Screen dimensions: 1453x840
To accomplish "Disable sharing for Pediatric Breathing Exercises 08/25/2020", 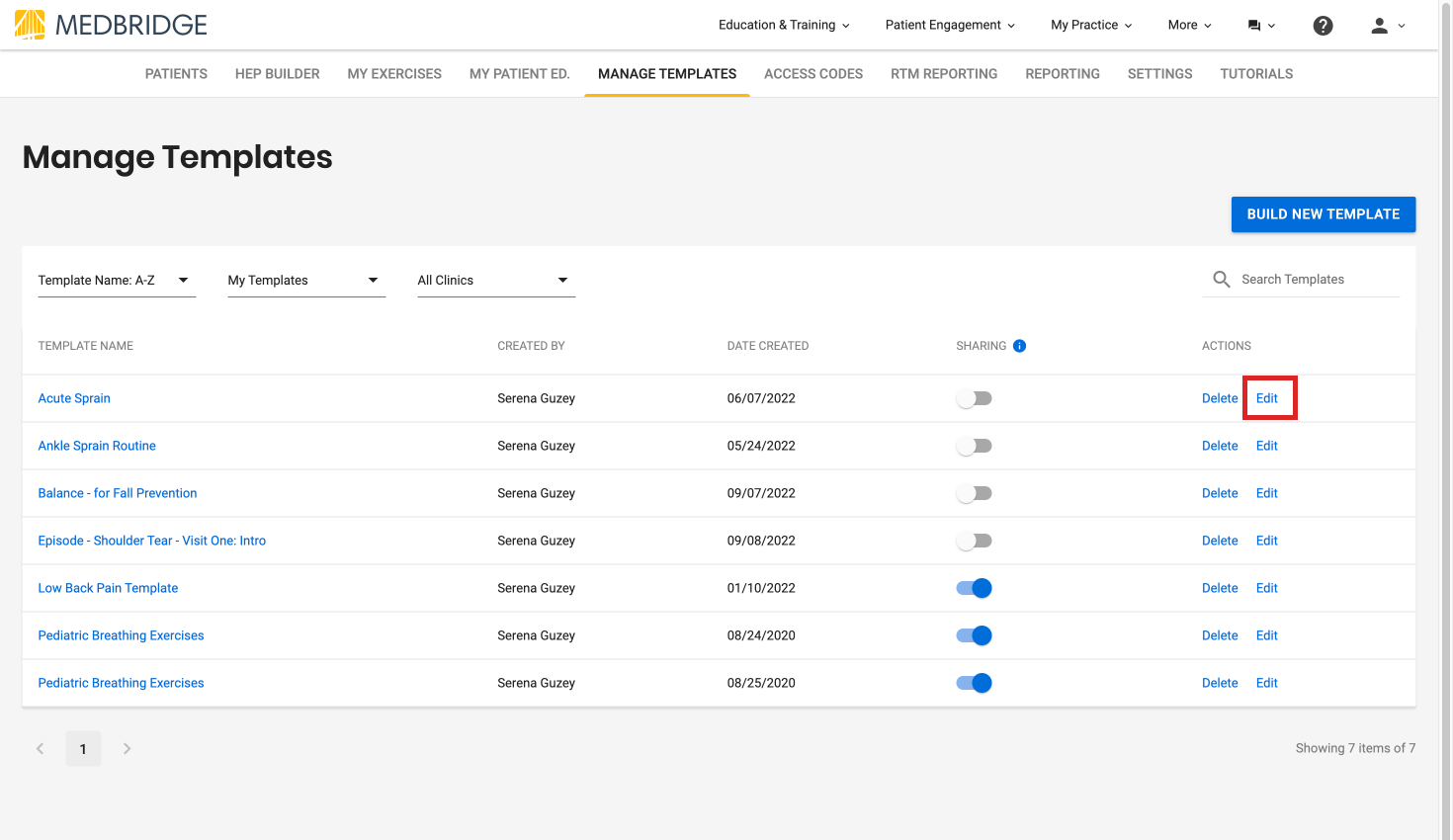I will tap(974, 683).
